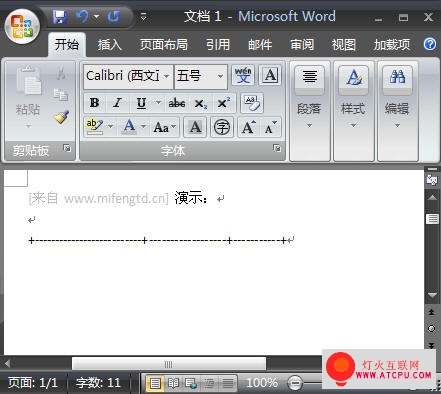Switch to the 插入 tab
This screenshot has width=441, height=394.
pos(109,45)
